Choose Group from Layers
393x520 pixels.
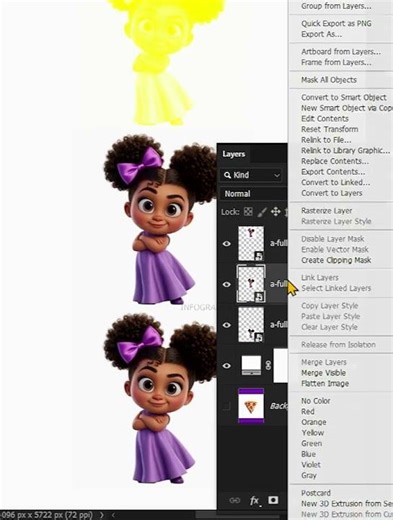pyautogui.click(x=336, y=6)
